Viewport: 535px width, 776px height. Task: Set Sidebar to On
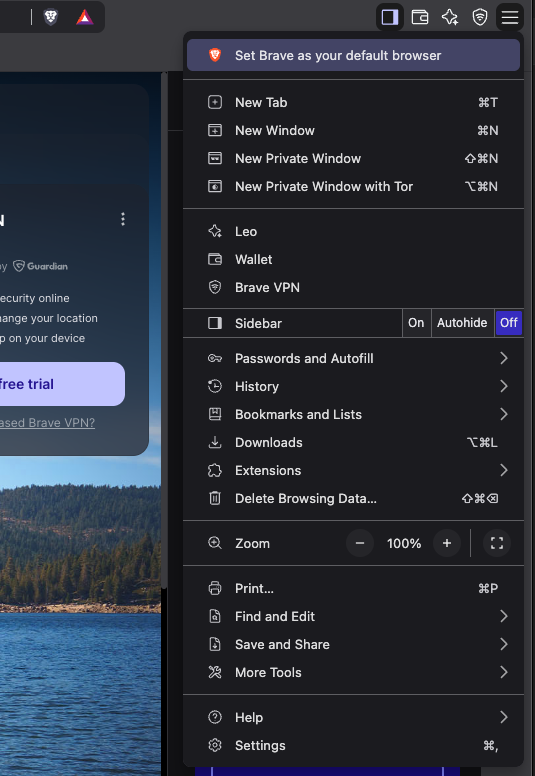tap(416, 323)
